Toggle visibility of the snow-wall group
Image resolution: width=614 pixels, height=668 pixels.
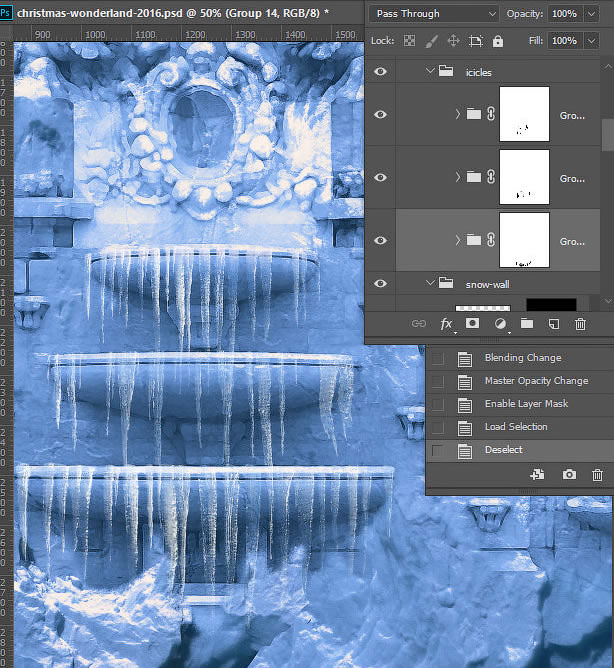point(380,284)
